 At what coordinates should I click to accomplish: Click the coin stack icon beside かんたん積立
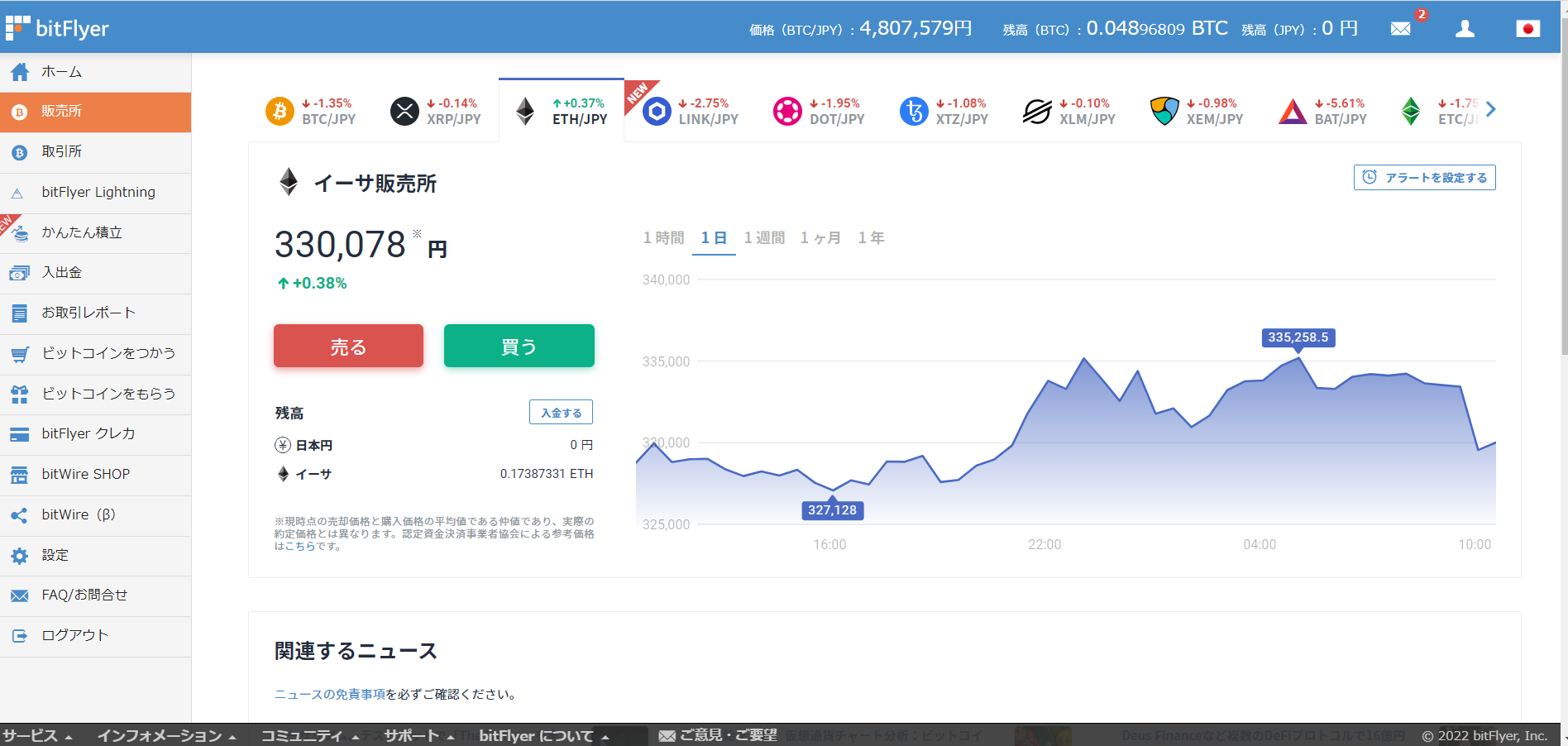20,233
